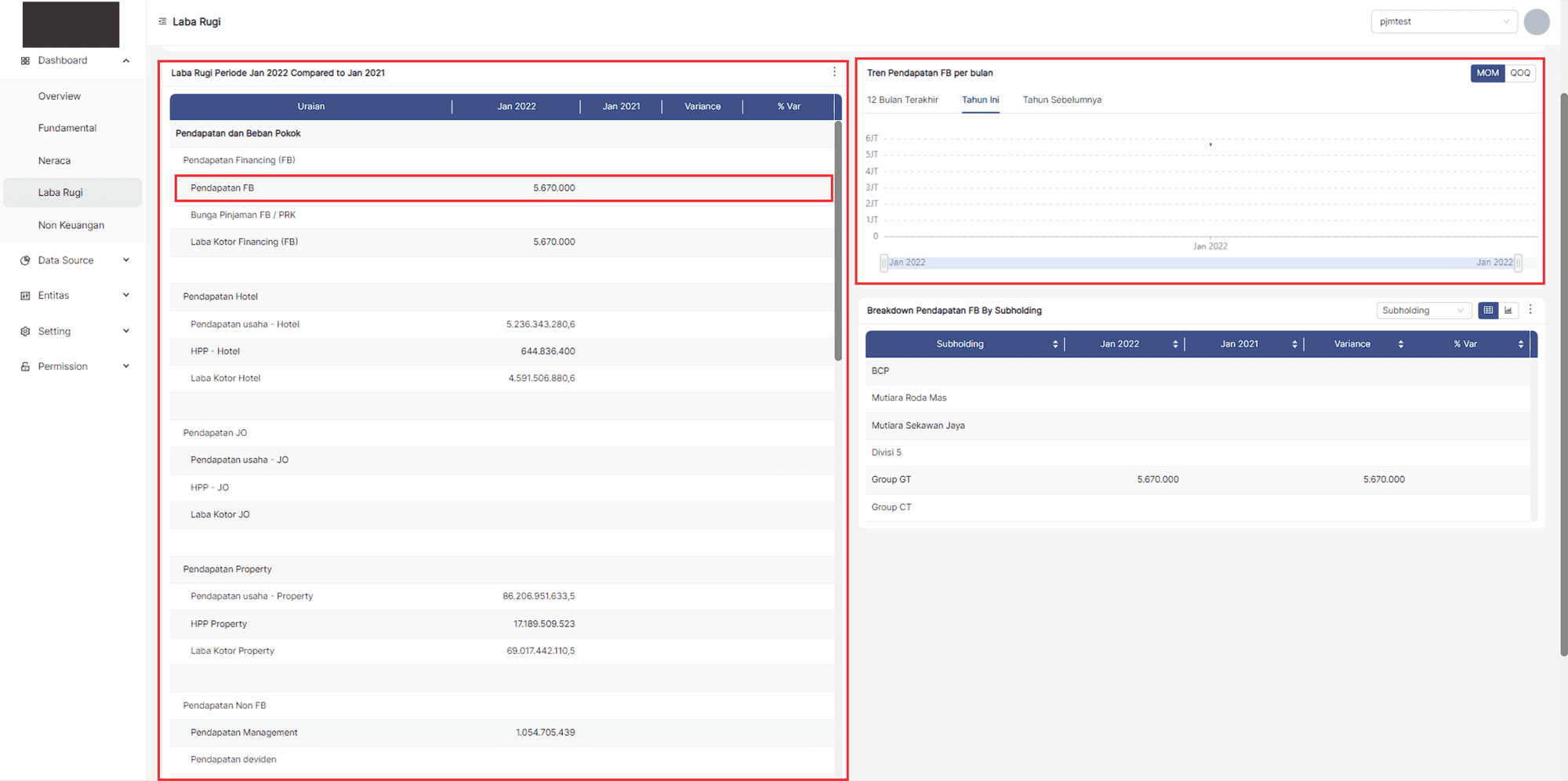Click the Pendapatan FB row in the table
This screenshot has width=1568, height=781.
point(503,188)
